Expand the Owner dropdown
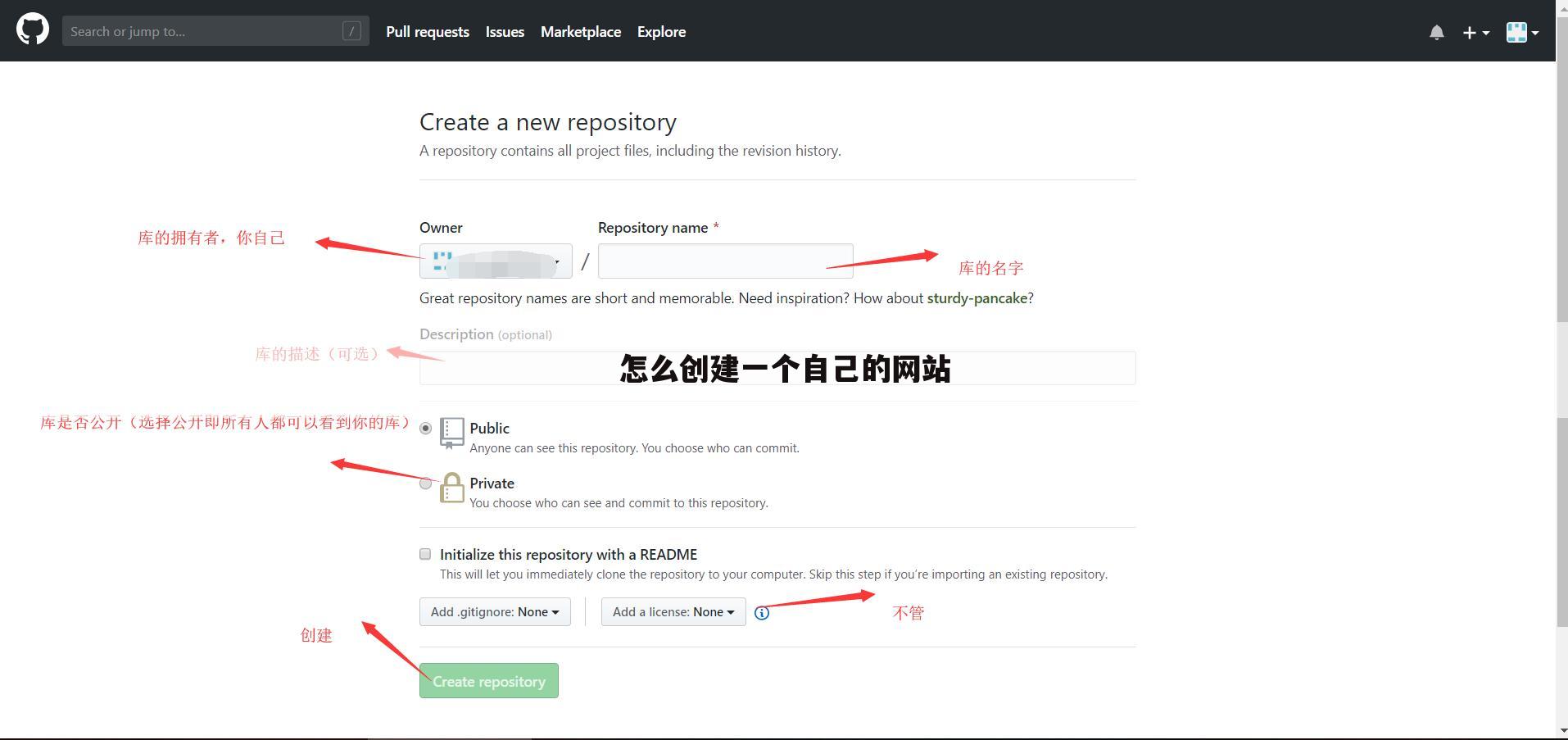Screen dimensions: 1568x740 coord(496,261)
